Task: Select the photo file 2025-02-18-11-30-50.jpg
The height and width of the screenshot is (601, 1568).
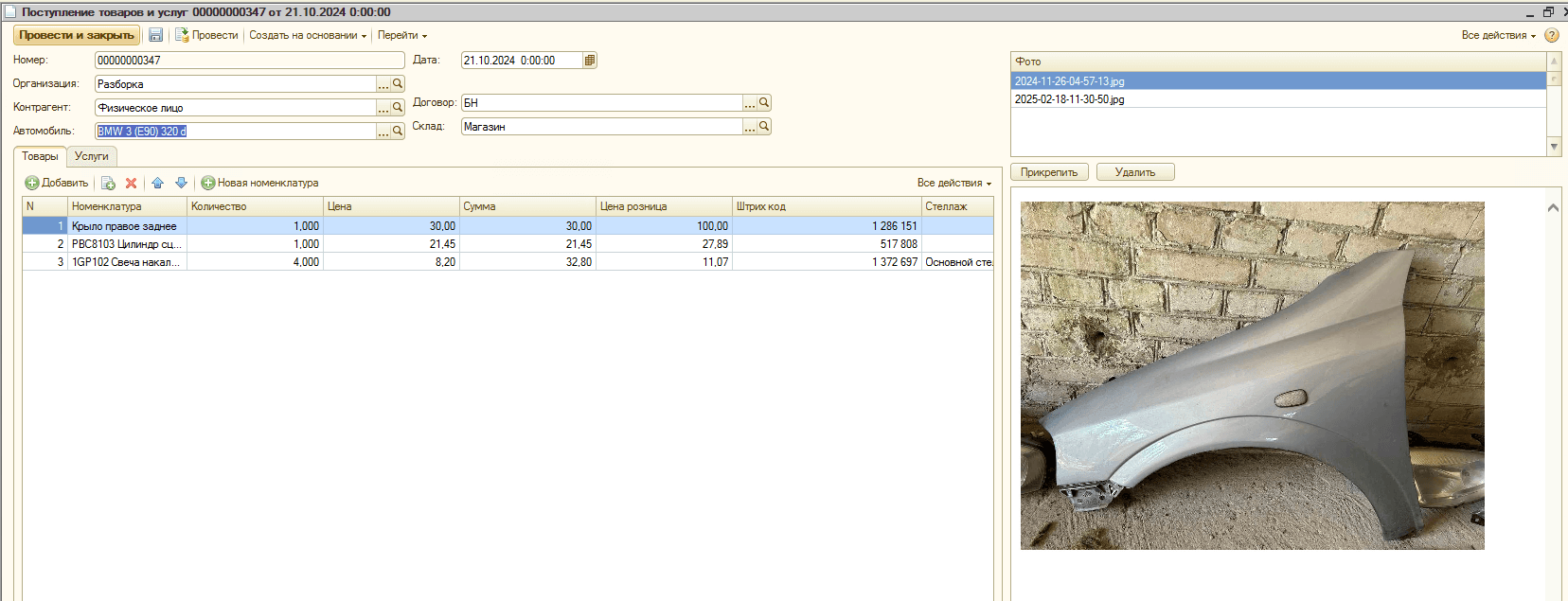Action: tap(1070, 99)
